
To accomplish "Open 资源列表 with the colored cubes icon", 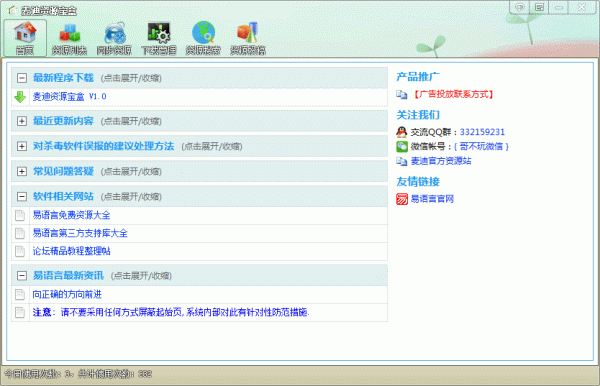I will click(69, 38).
